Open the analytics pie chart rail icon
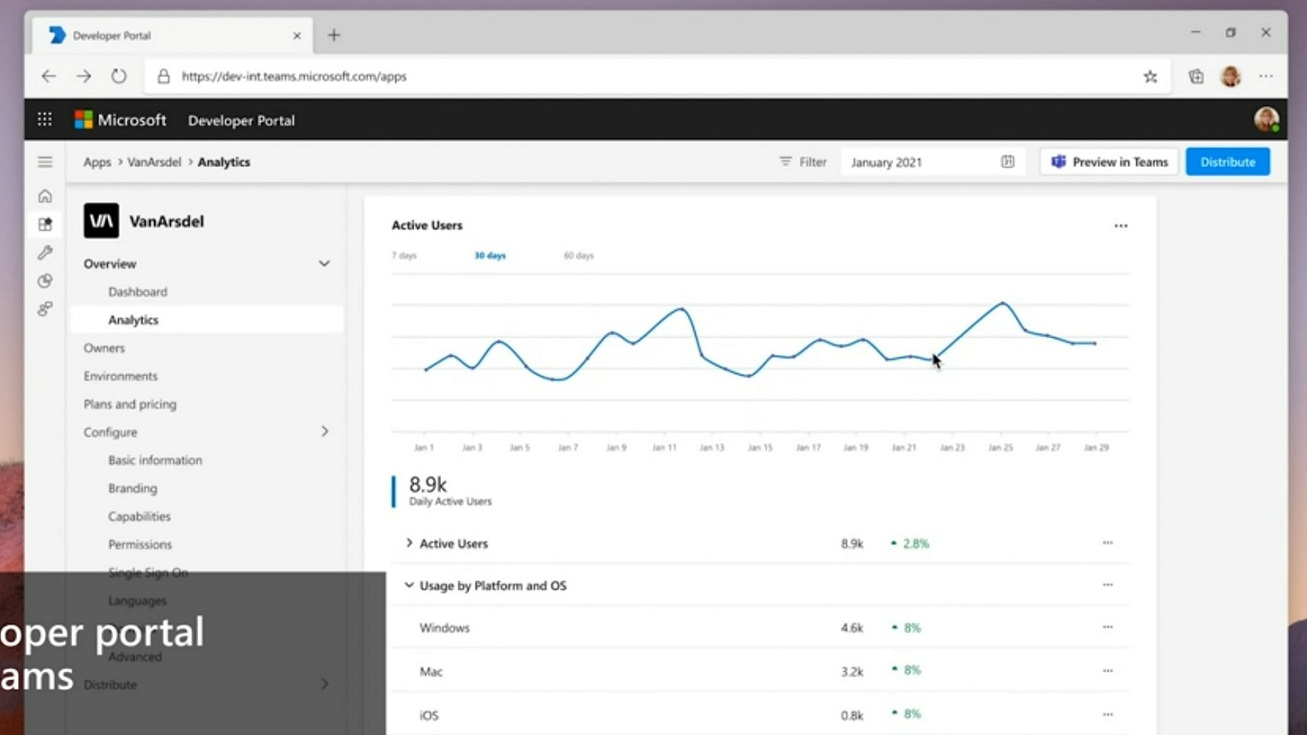The width and height of the screenshot is (1307, 735). [45, 281]
